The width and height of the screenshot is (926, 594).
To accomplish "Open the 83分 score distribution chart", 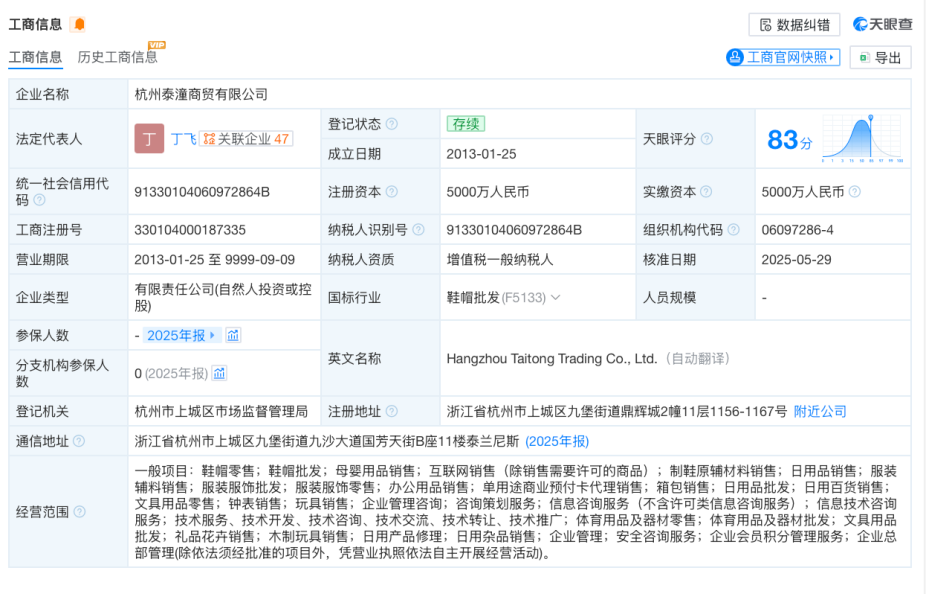I will 862,139.
